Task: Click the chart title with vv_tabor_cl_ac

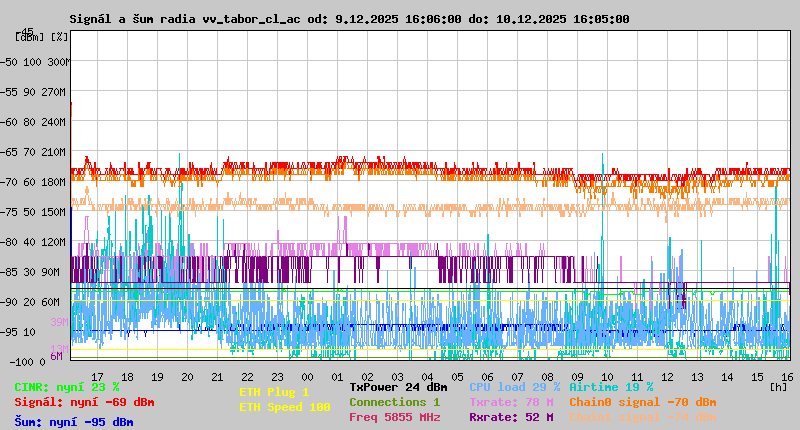Action: point(349,19)
